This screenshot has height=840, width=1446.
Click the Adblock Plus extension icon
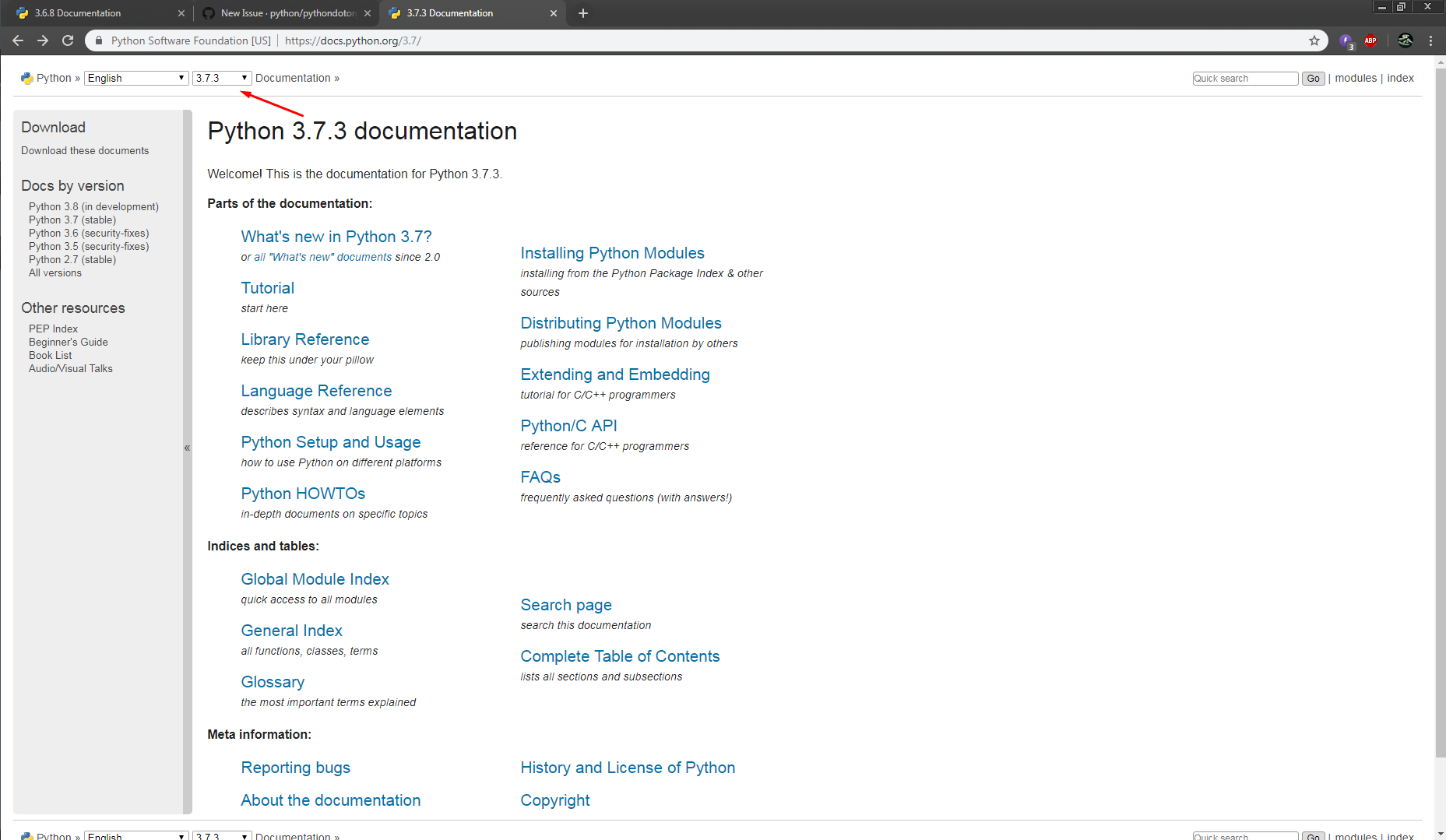coord(1370,40)
